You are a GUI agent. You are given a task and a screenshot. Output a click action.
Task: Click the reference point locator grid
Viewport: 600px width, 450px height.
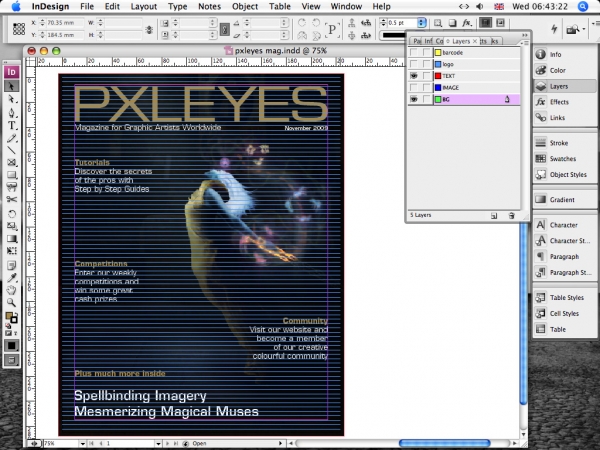pyautogui.click(x=19, y=29)
